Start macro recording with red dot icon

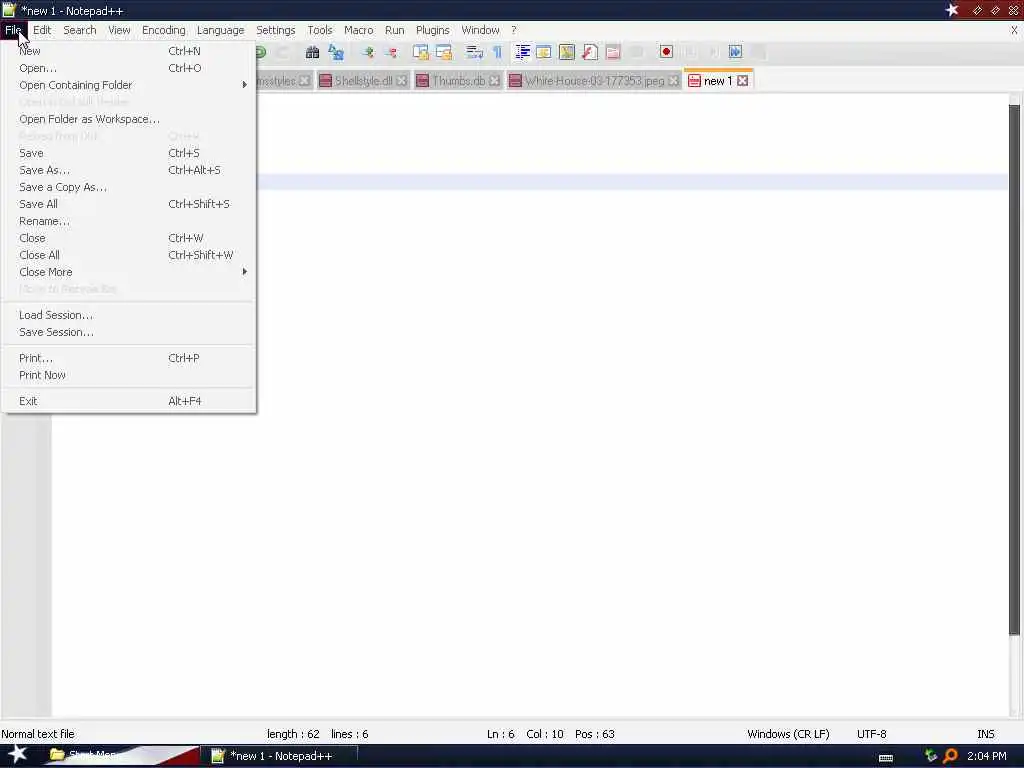(x=666, y=52)
